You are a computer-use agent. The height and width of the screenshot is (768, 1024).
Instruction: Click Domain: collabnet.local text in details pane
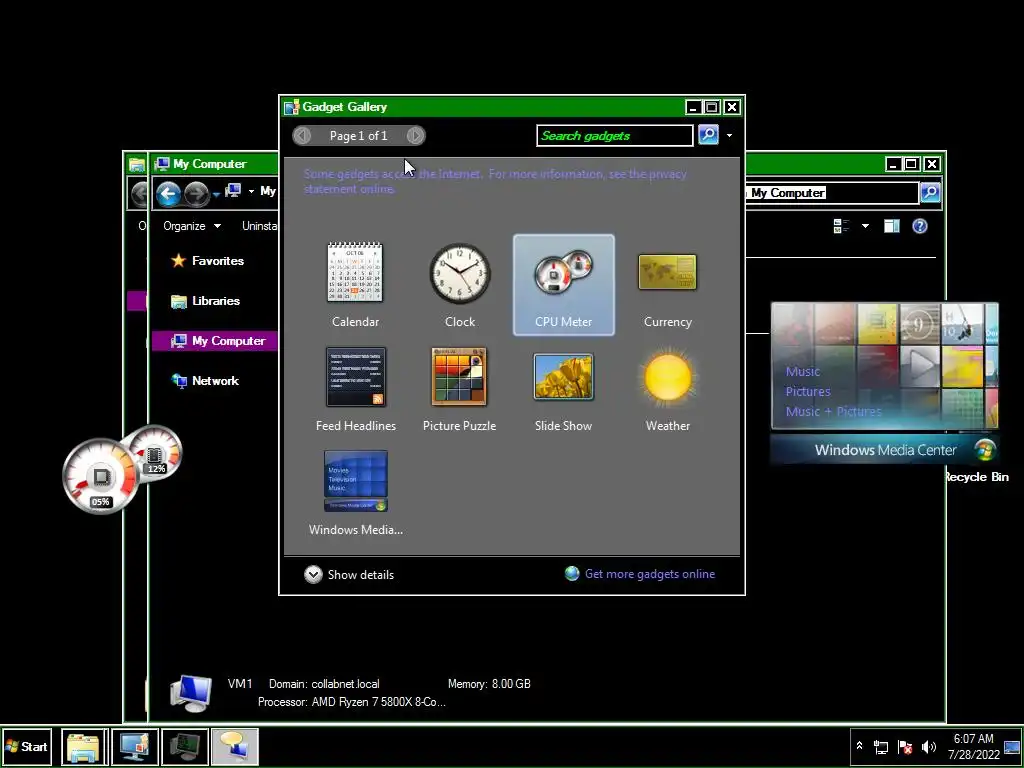(x=324, y=684)
